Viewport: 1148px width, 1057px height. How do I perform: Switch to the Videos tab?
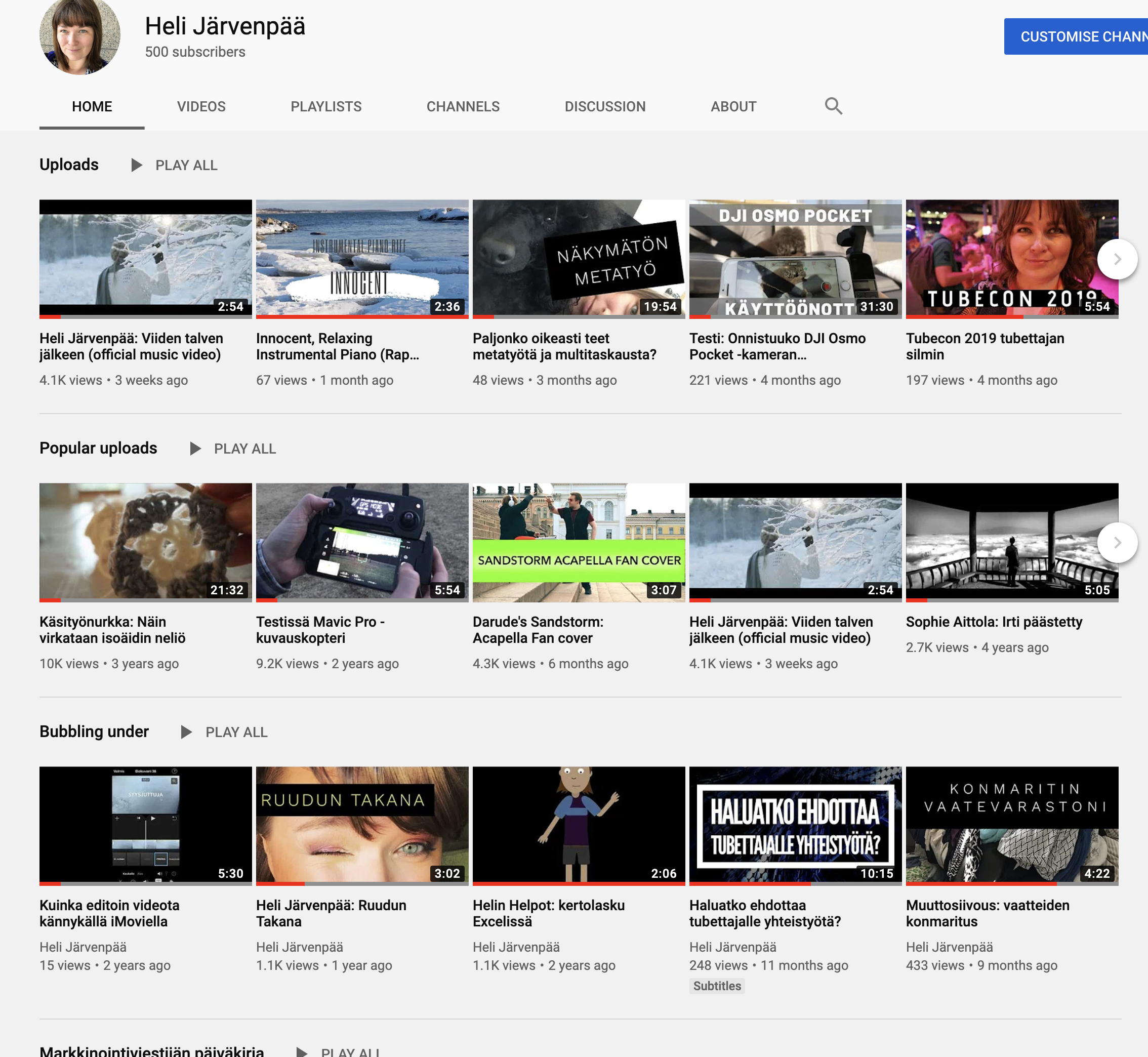(x=201, y=106)
